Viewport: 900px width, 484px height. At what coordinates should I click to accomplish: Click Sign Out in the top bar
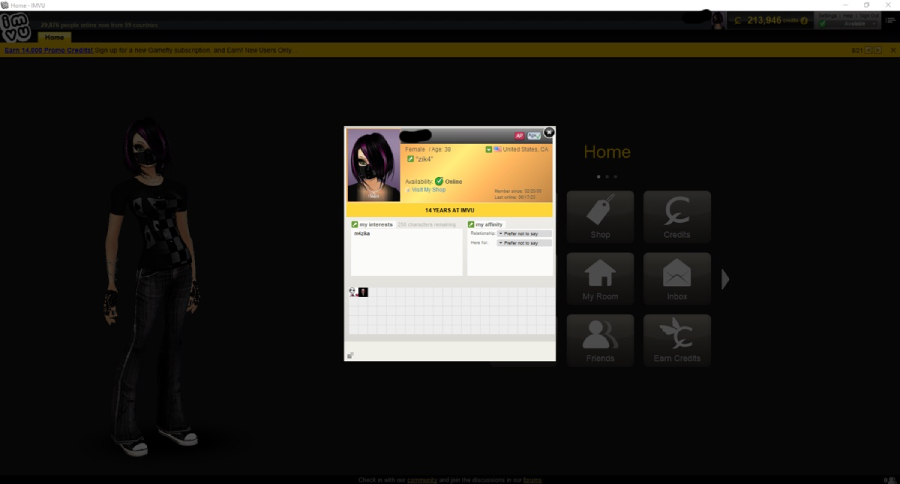click(868, 16)
